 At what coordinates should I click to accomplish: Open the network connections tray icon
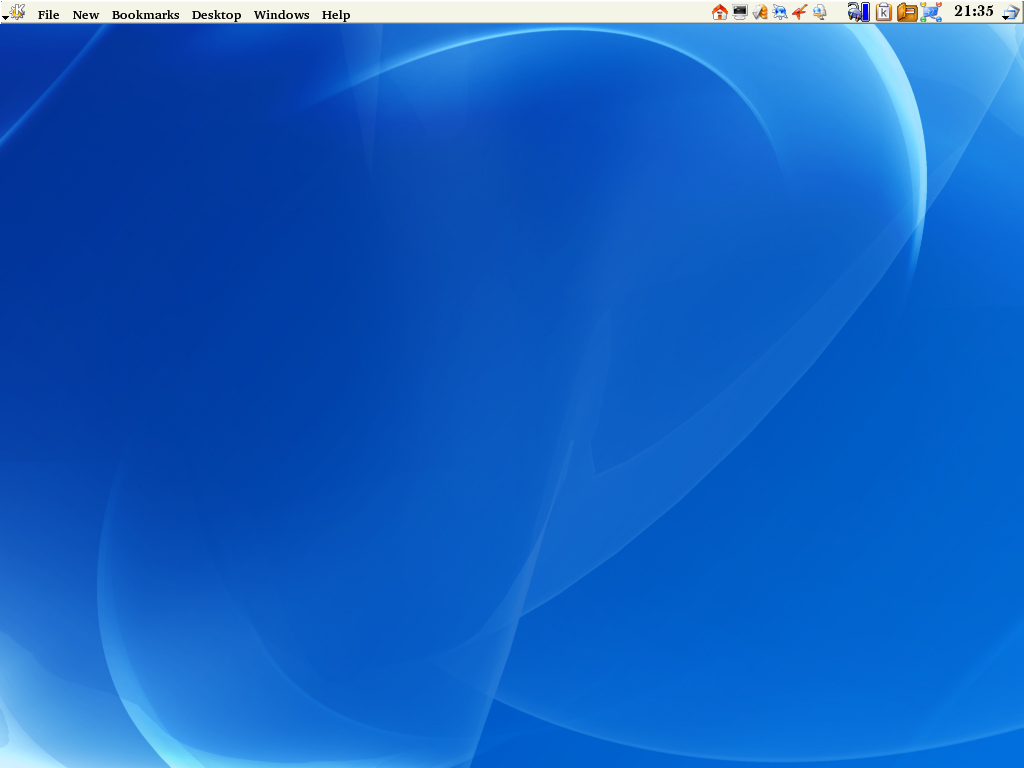coord(931,12)
